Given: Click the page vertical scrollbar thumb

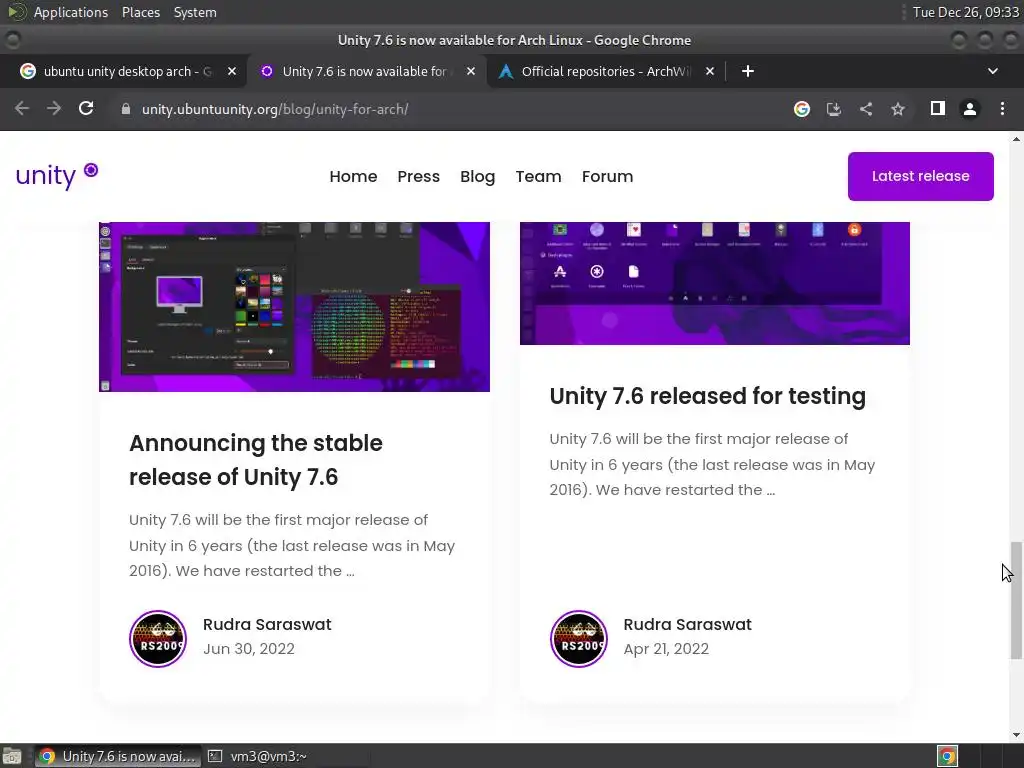Looking at the screenshot, I should 1016,600.
